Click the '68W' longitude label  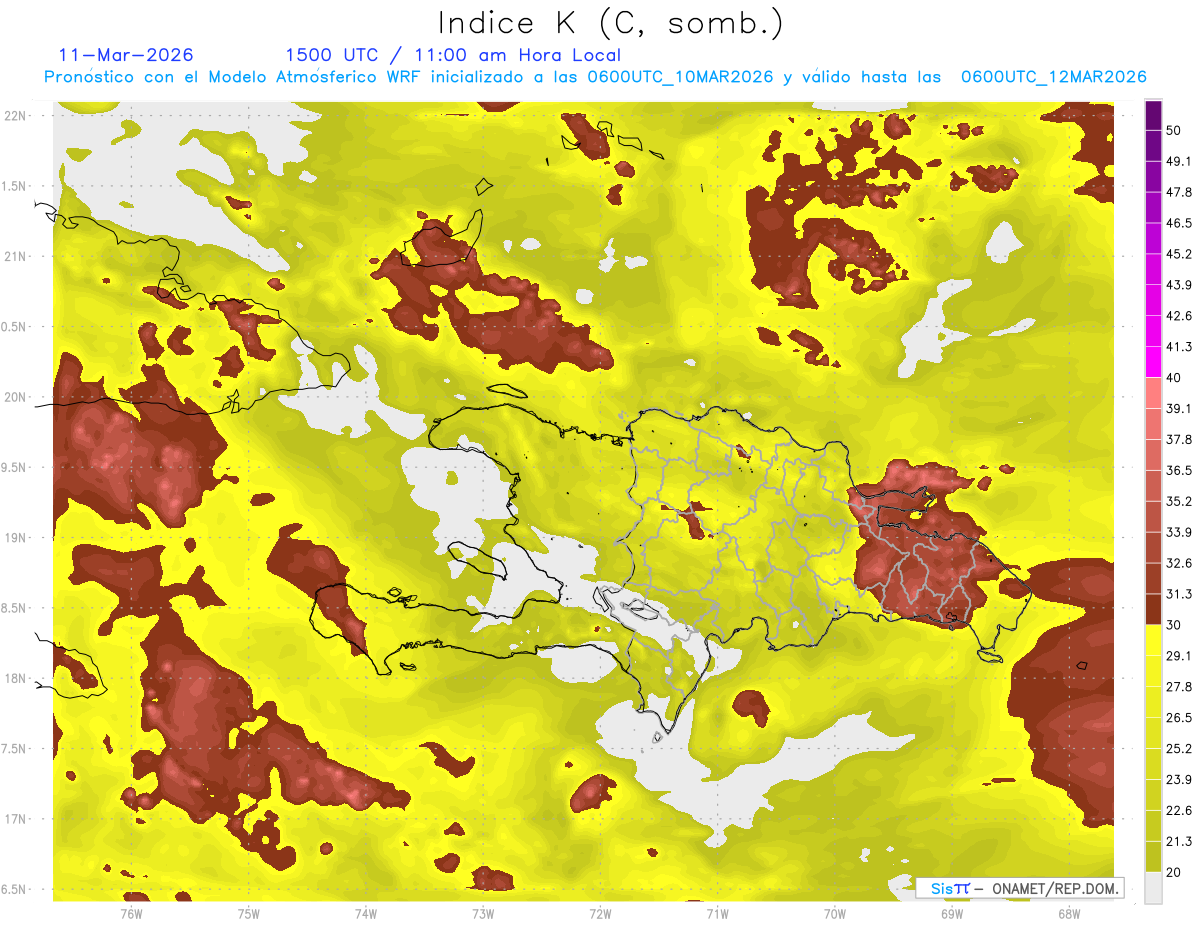(x=1069, y=914)
